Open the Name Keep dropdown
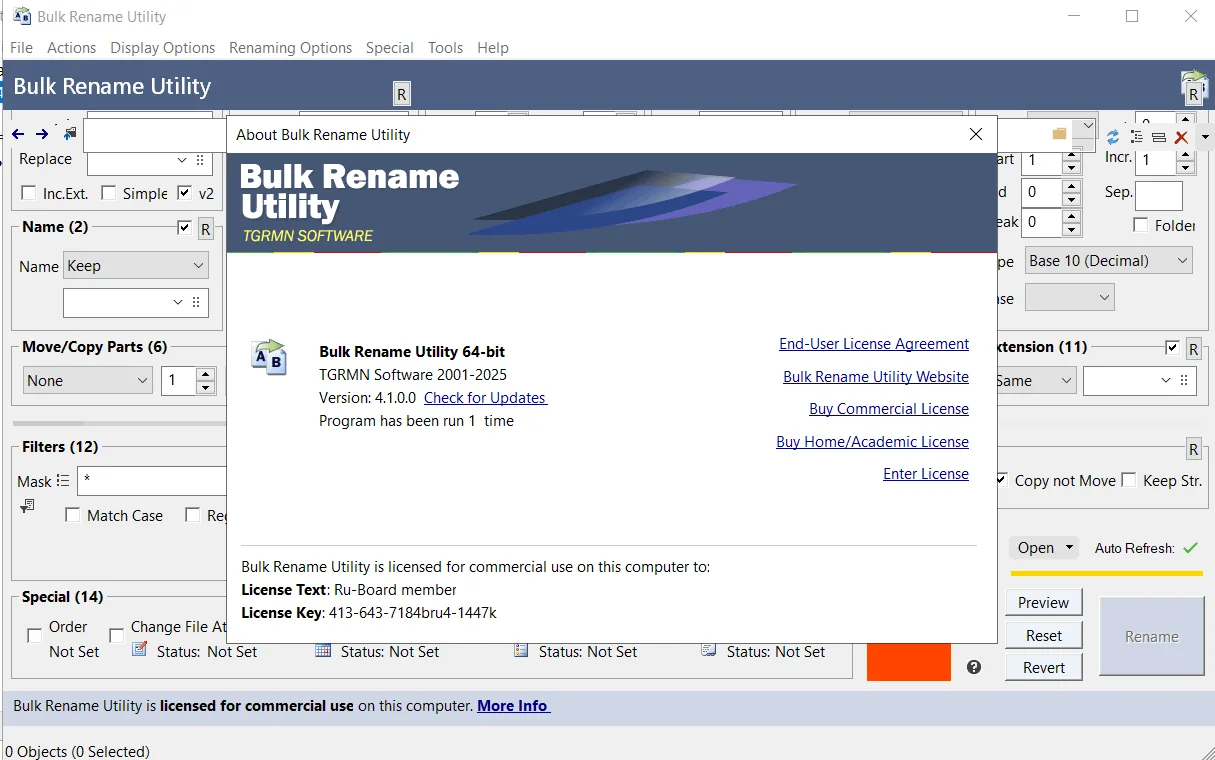The image size is (1215, 760). (136, 266)
